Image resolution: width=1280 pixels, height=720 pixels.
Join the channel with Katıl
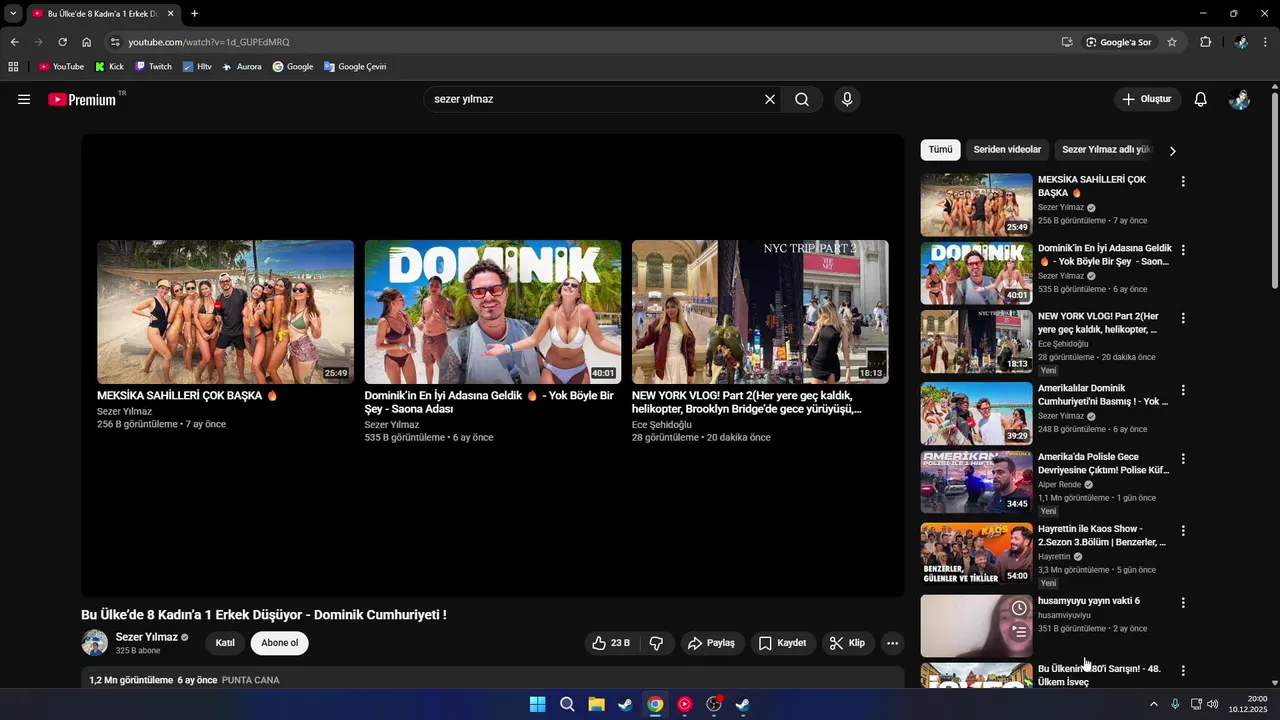(x=225, y=643)
